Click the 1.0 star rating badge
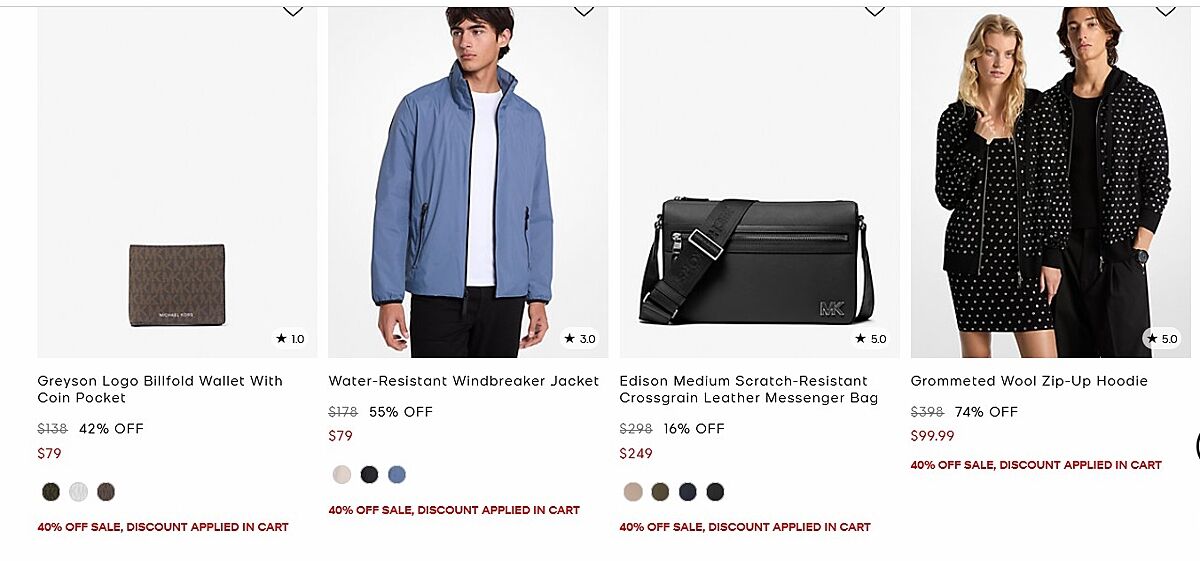 [x=291, y=339]
